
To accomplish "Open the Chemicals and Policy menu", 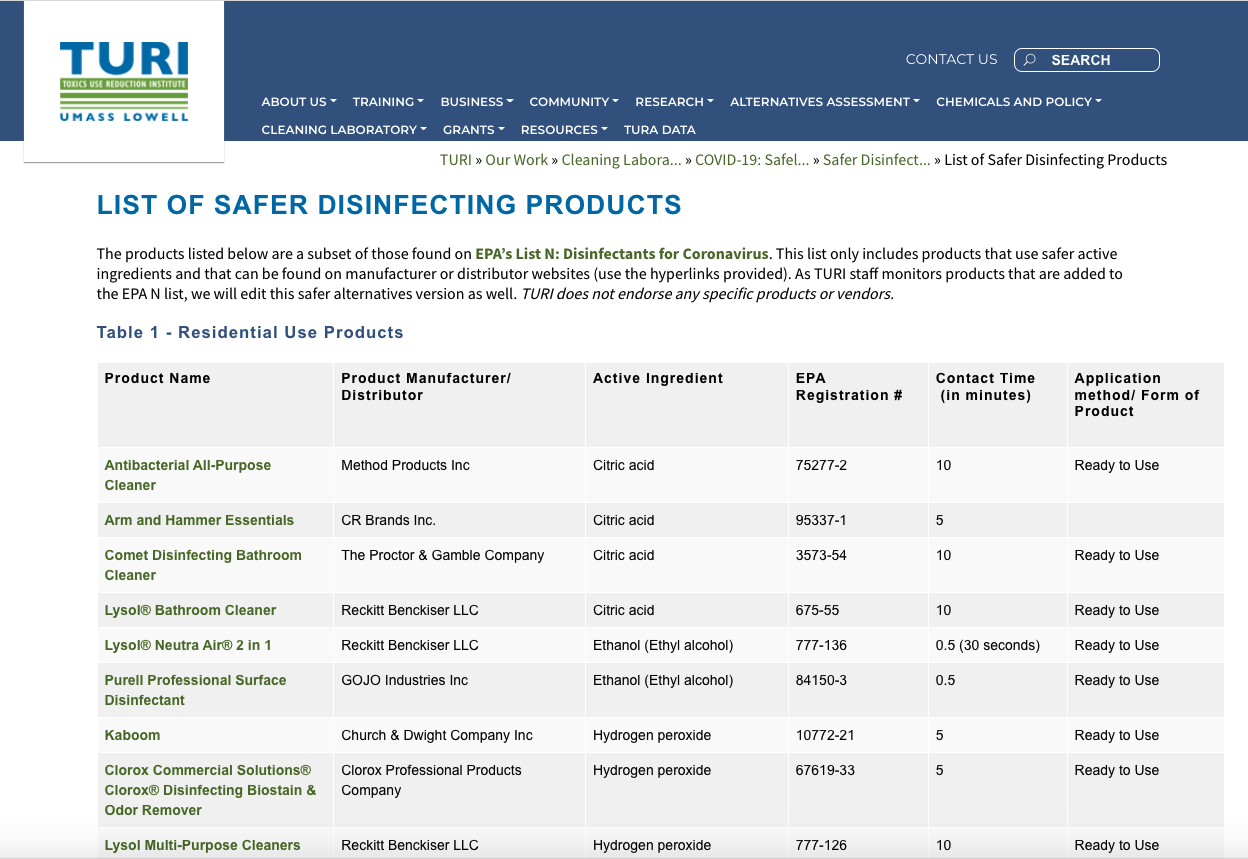I will (1019, 101).
